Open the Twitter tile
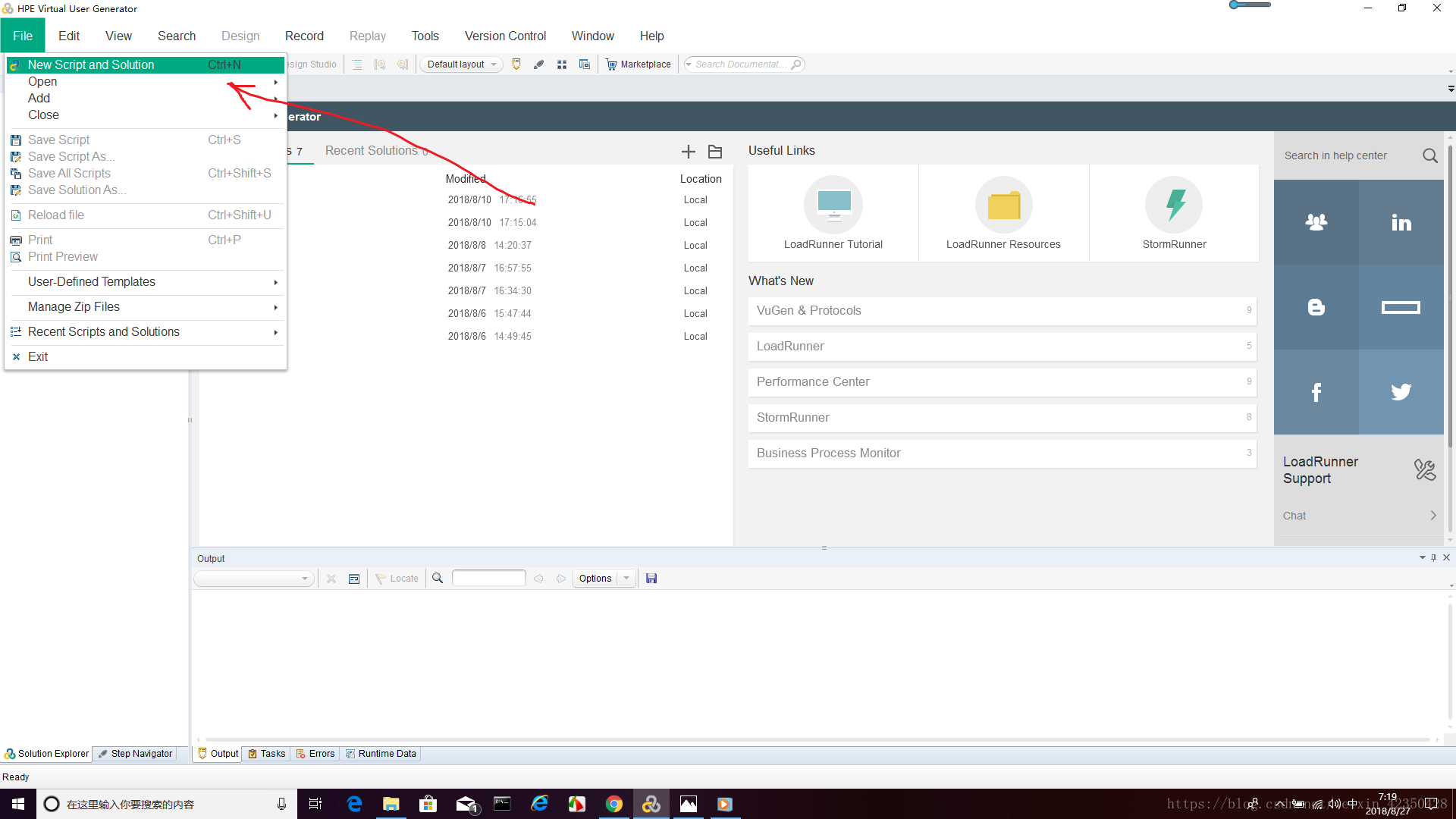Image resolution: width=1456 pixels, height=819 pixels. pos(1401,392)
